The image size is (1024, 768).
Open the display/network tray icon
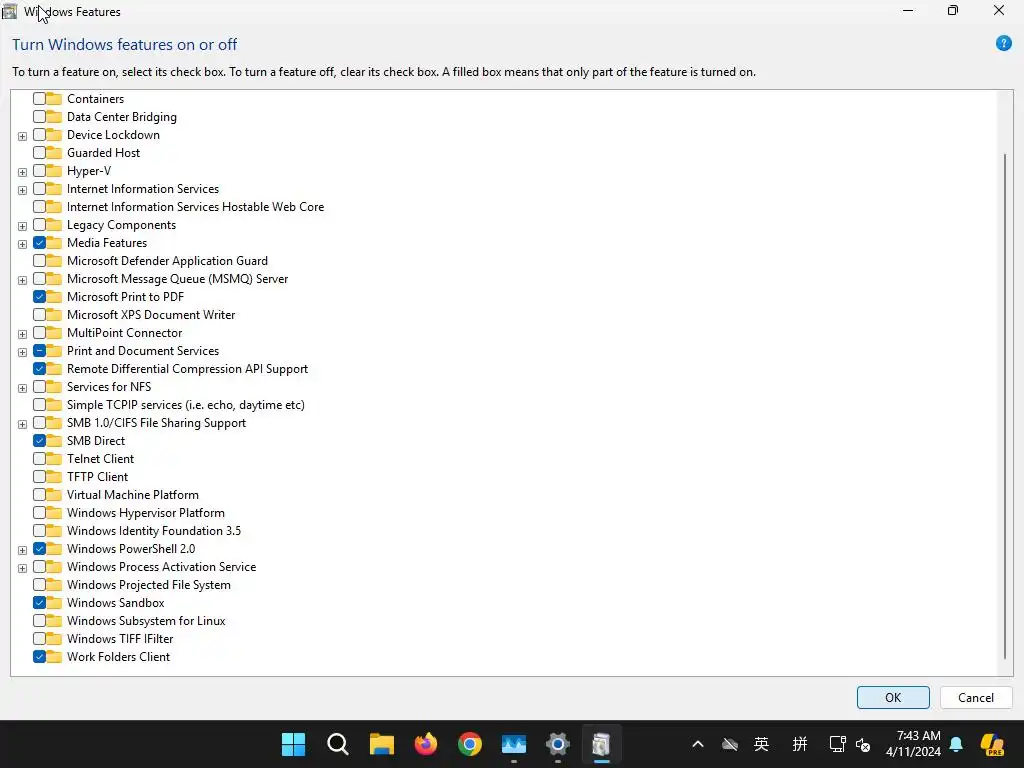tap(837, 744)
